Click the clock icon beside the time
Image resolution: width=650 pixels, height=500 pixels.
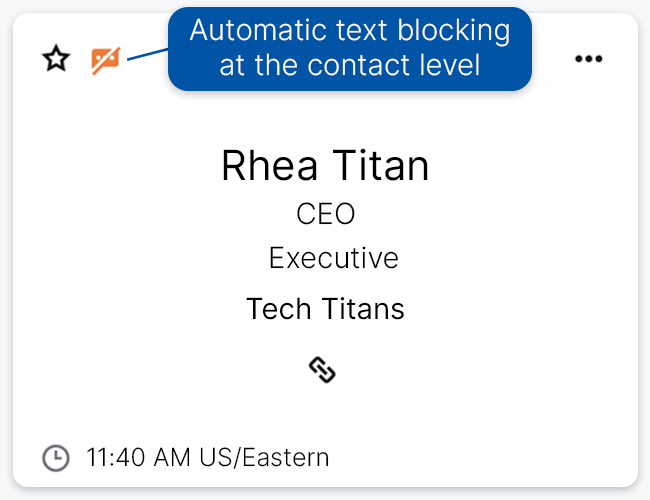pos(56,458)
